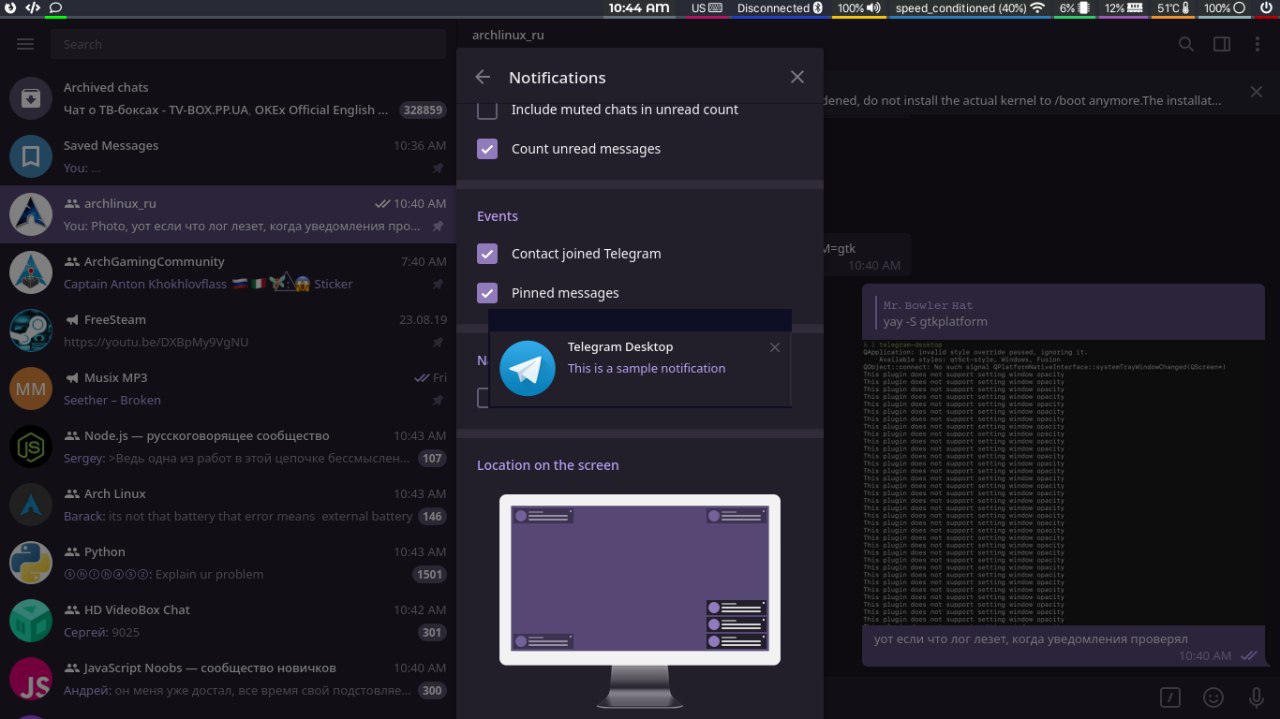Viewport: 1280px width, 719px height.
Task: Select top-left notification location on monitor
Action: point(542,516)
